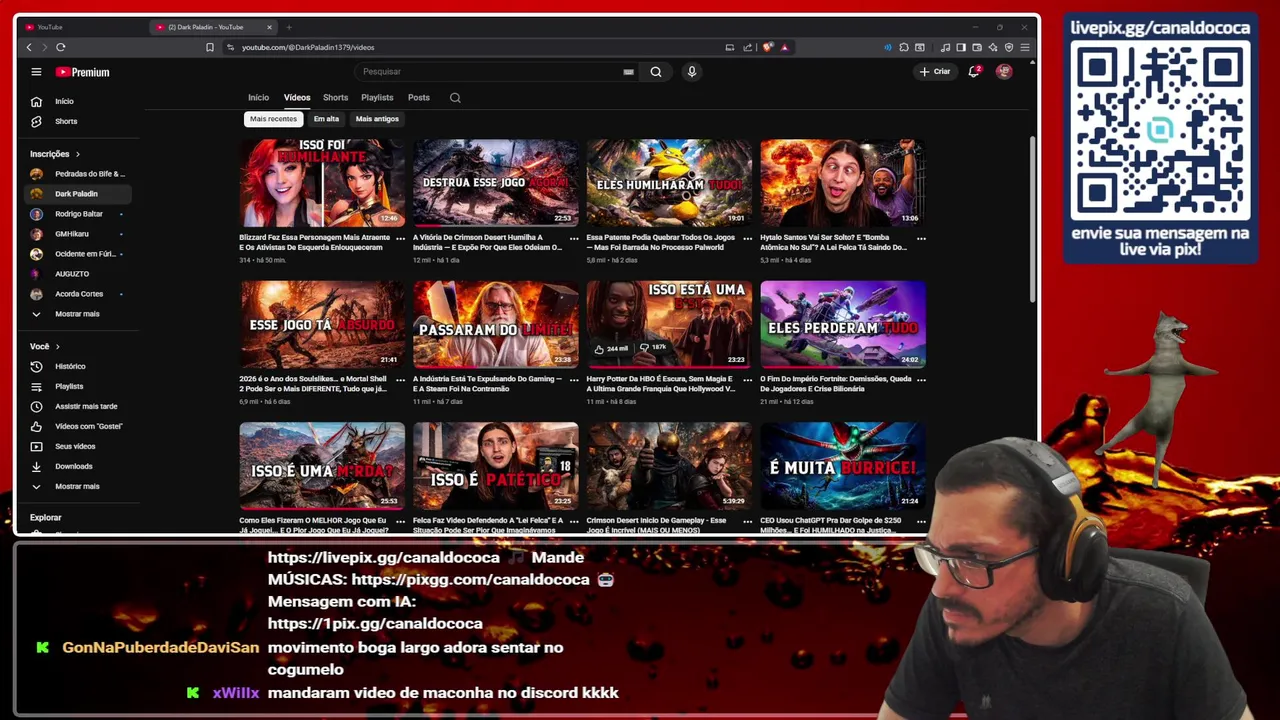Open the site settings icon beside the URL
The width and height of the screenshot is (1280, 720).
point(230,47)
